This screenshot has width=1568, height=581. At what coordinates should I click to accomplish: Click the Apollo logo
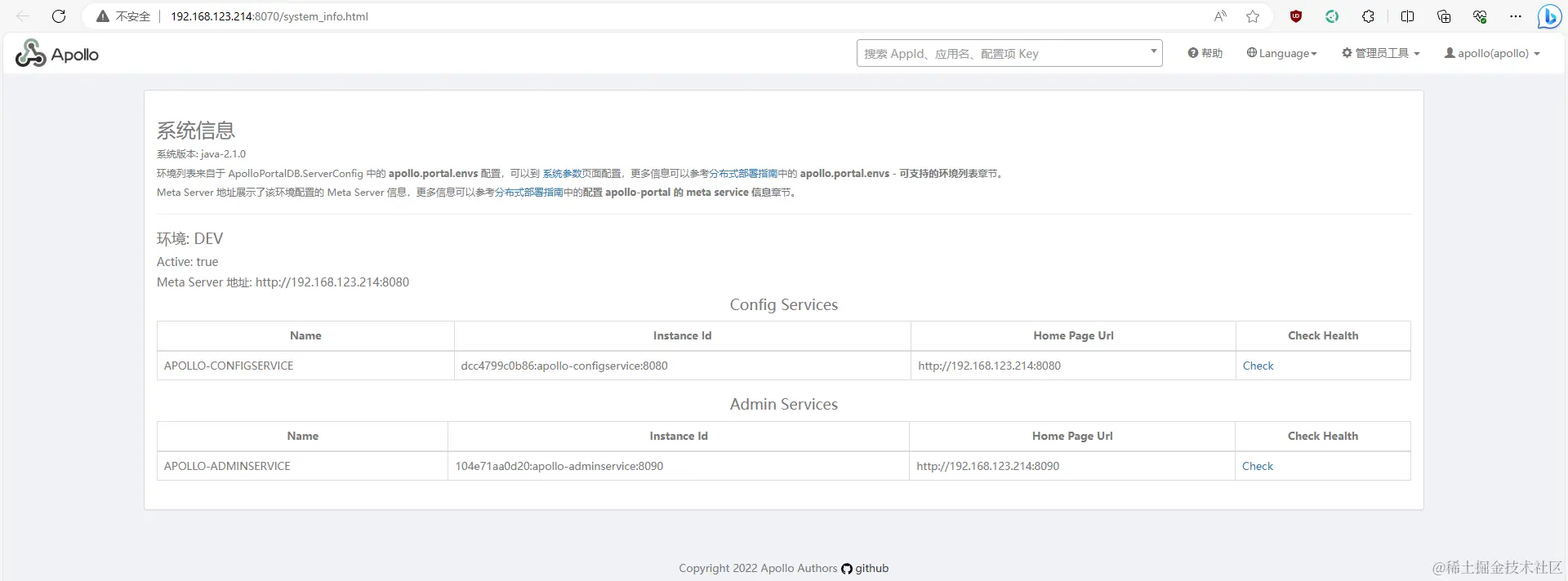click(57, 54)
